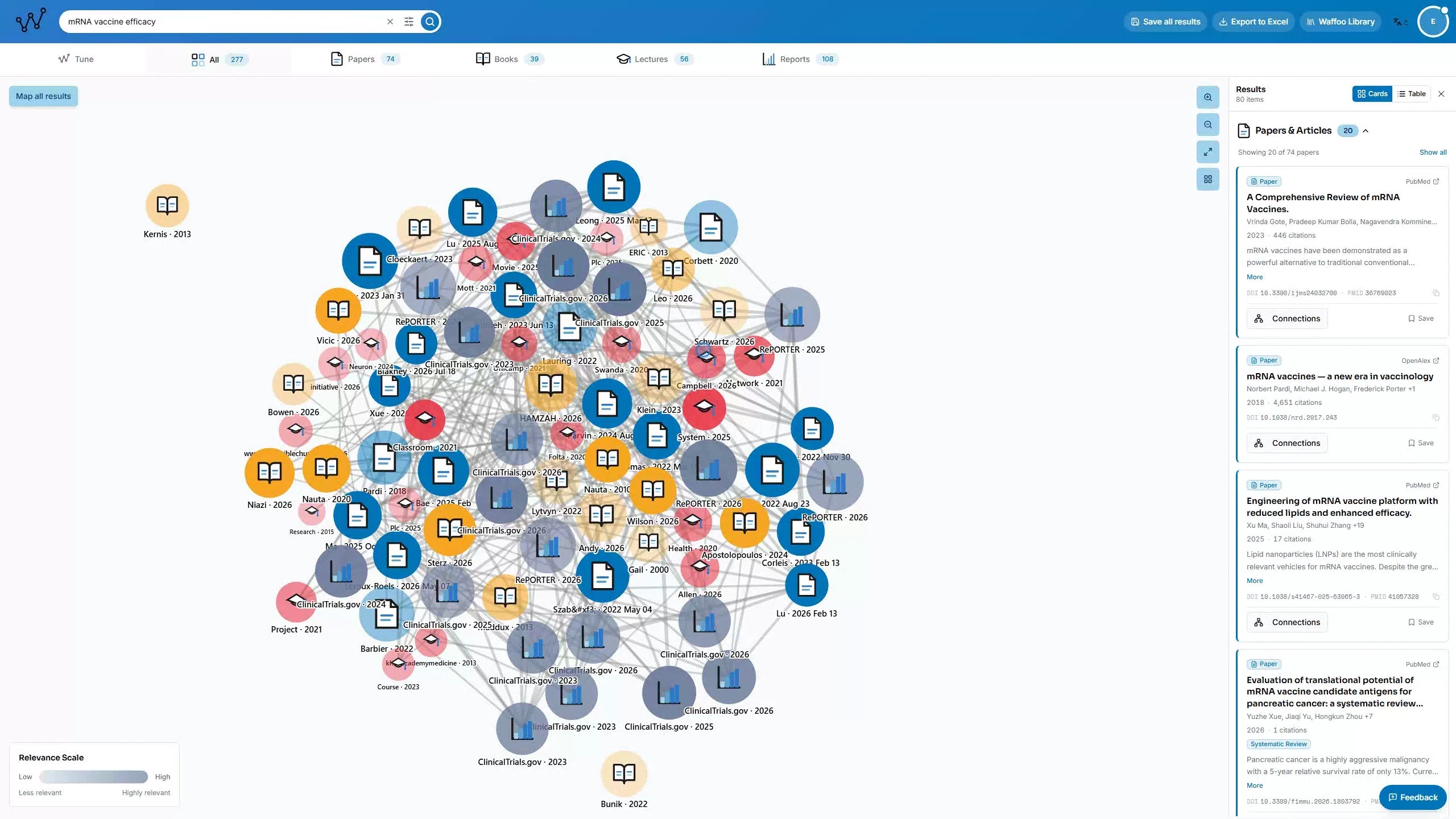
Task: Click the Systematic Review tag
Action: [x=1279, y=744]
